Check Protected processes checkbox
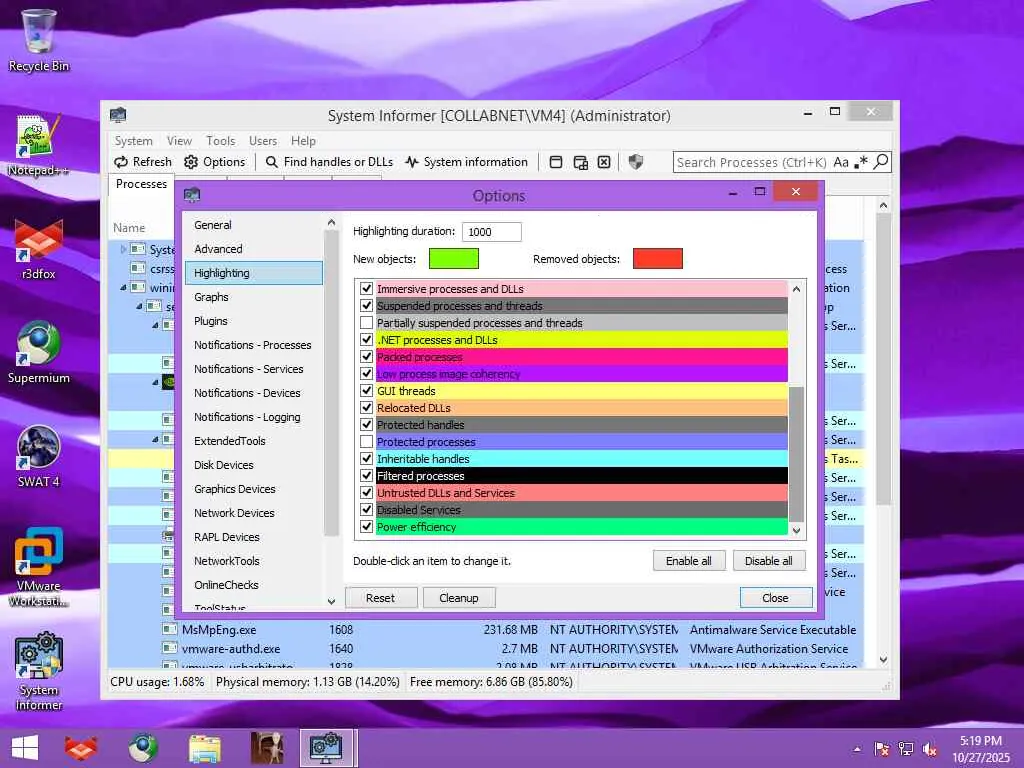Screen dimensions: 1024x768 366,441
